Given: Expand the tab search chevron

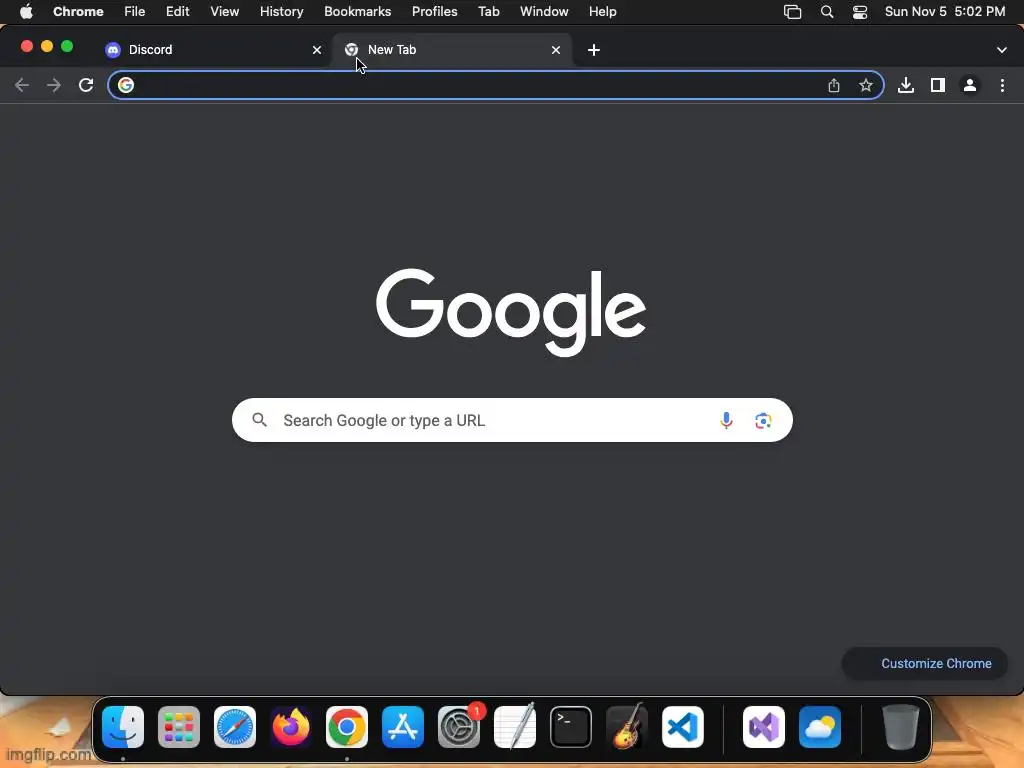Looking at the screenshot, I should click(1001, 50).
